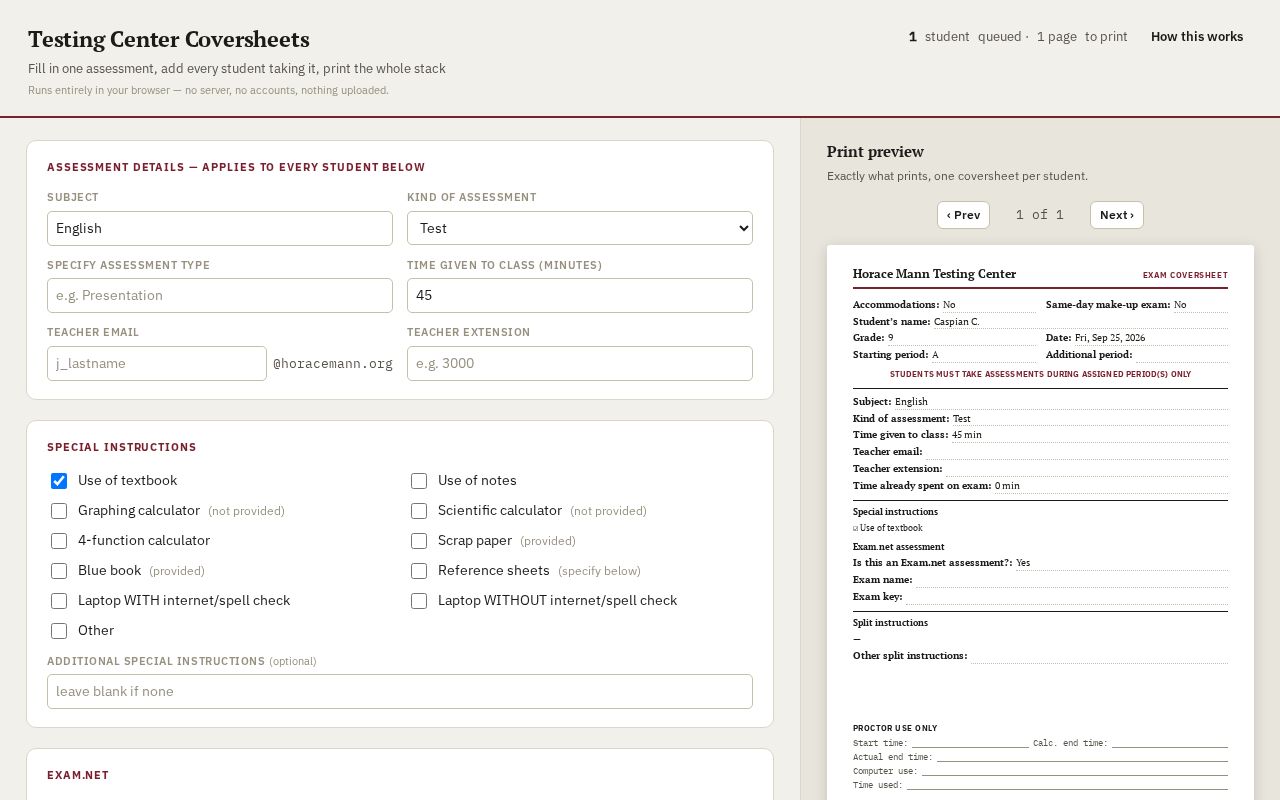Click the Subject input field
The height and width of the screenshot is (800, 1280).
(x=220, y=228)
